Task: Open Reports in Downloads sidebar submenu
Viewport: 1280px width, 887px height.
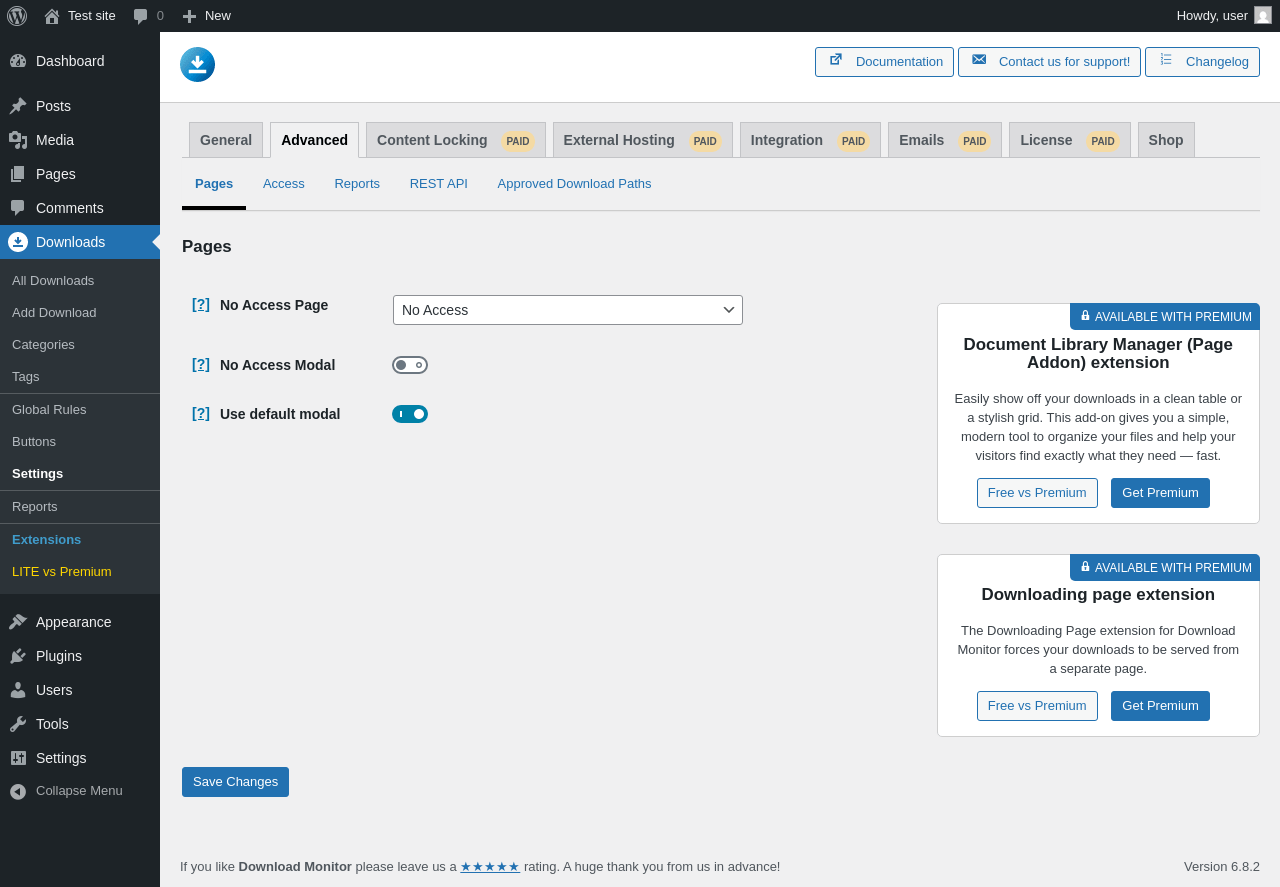Action: click(x=80, y=507)
